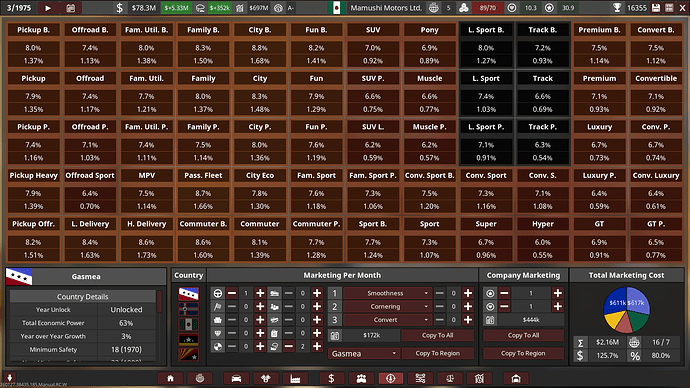Advance time with the play button
Image resolution: width=690 pixels, height=388 pixels.
tap(48, 7)
